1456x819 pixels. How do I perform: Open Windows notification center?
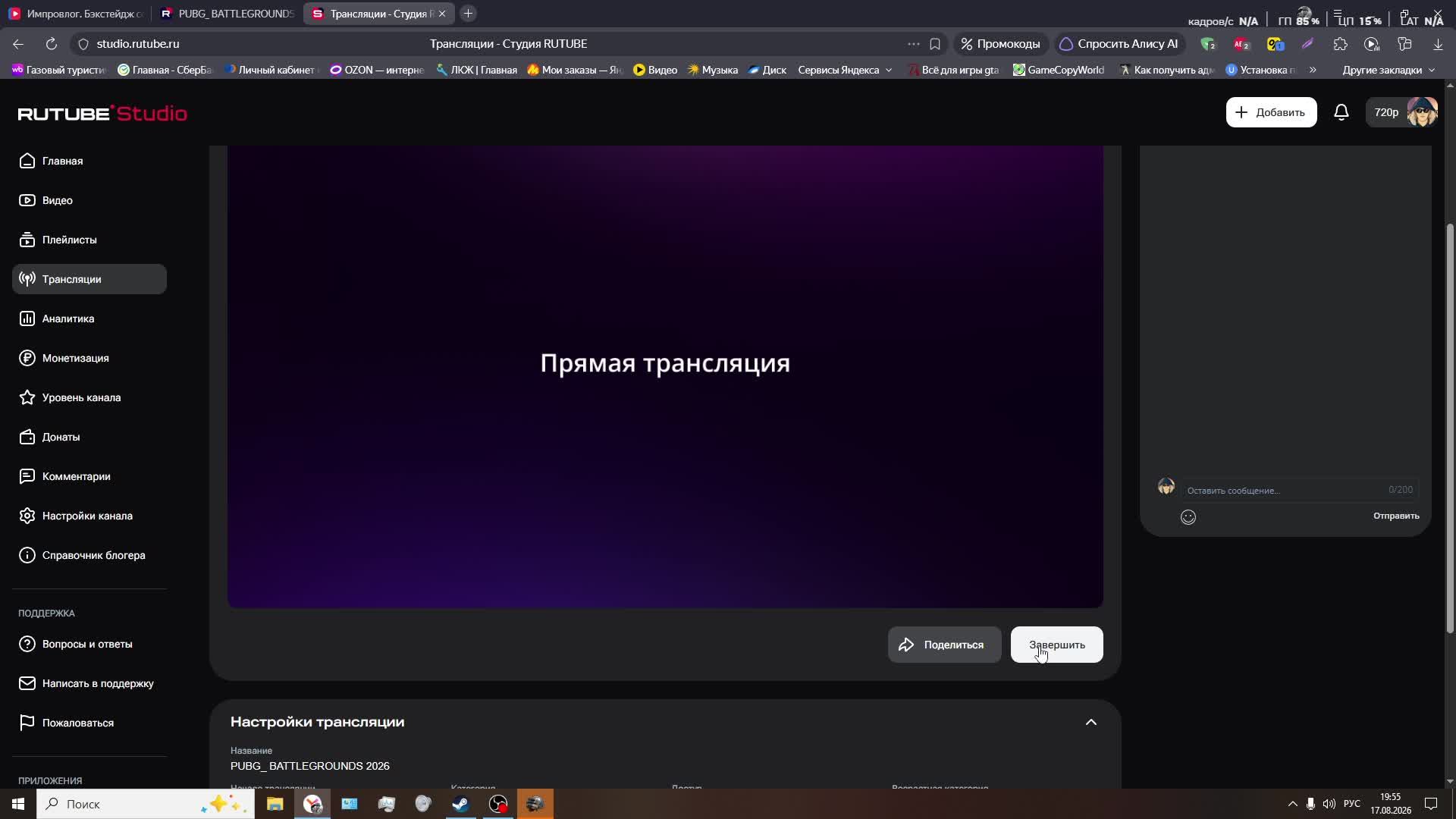[1431, 804]
